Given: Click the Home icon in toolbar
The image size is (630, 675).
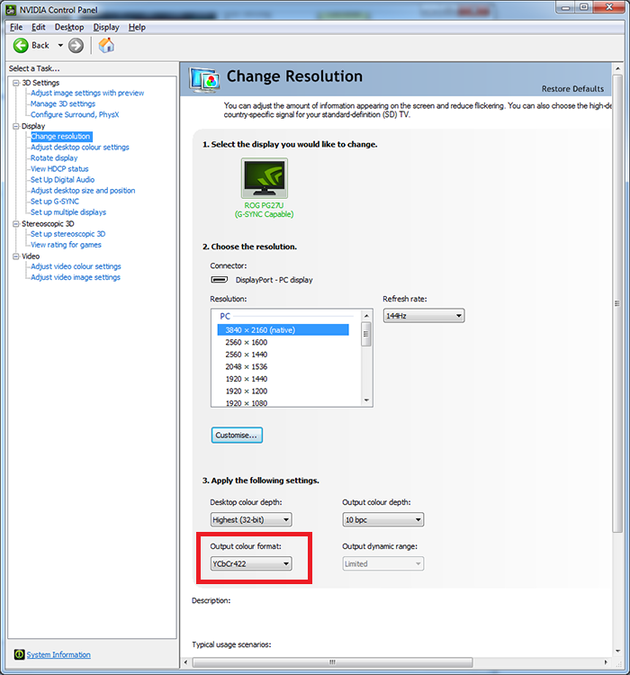Looking at the screenshot, I should click(106, 45).
